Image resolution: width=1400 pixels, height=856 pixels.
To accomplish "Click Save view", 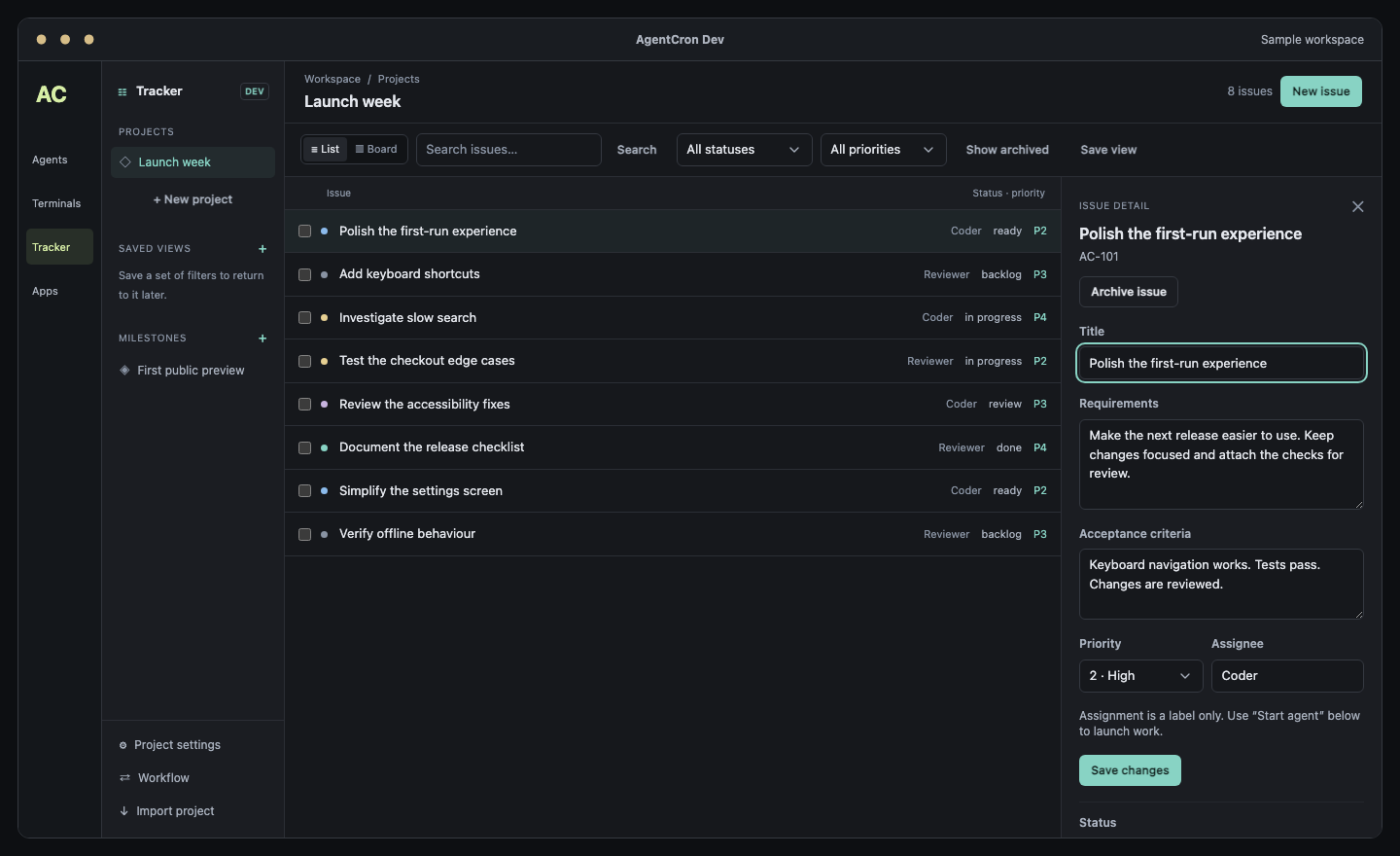I will pyautogui.click(x=1108, y=150).
